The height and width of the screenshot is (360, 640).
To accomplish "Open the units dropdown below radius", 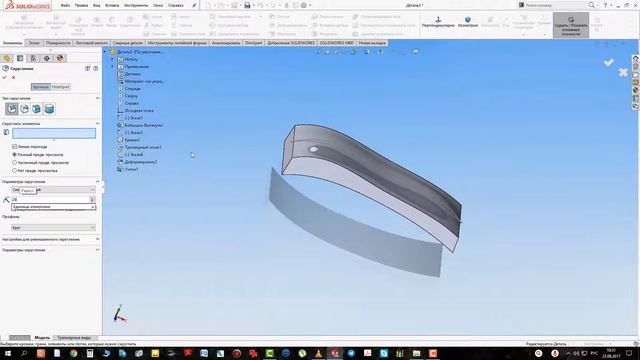I will pyautogui.click(x=53, y=207).
